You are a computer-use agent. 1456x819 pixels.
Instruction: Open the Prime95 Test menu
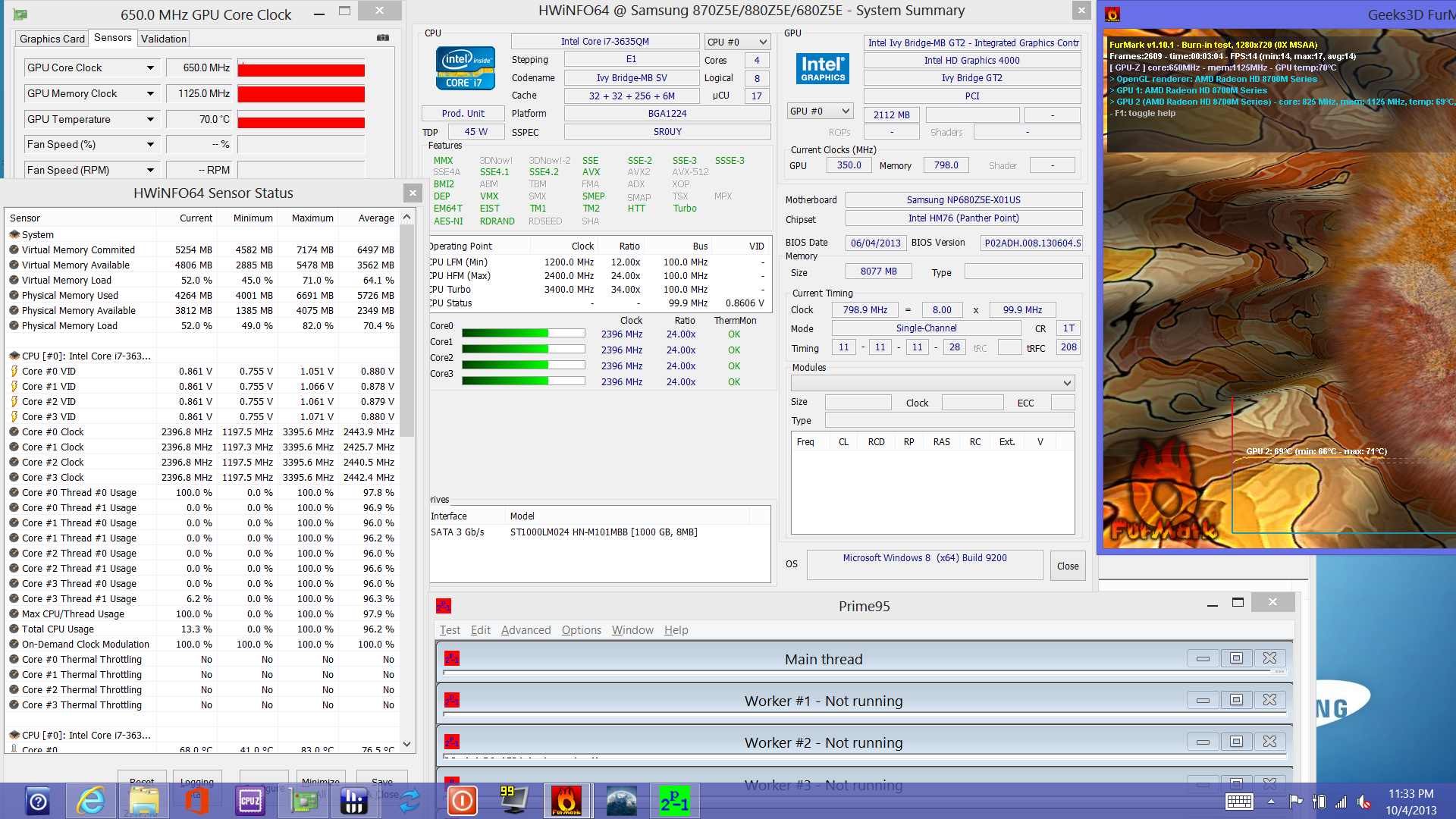(x=450, y=629)
